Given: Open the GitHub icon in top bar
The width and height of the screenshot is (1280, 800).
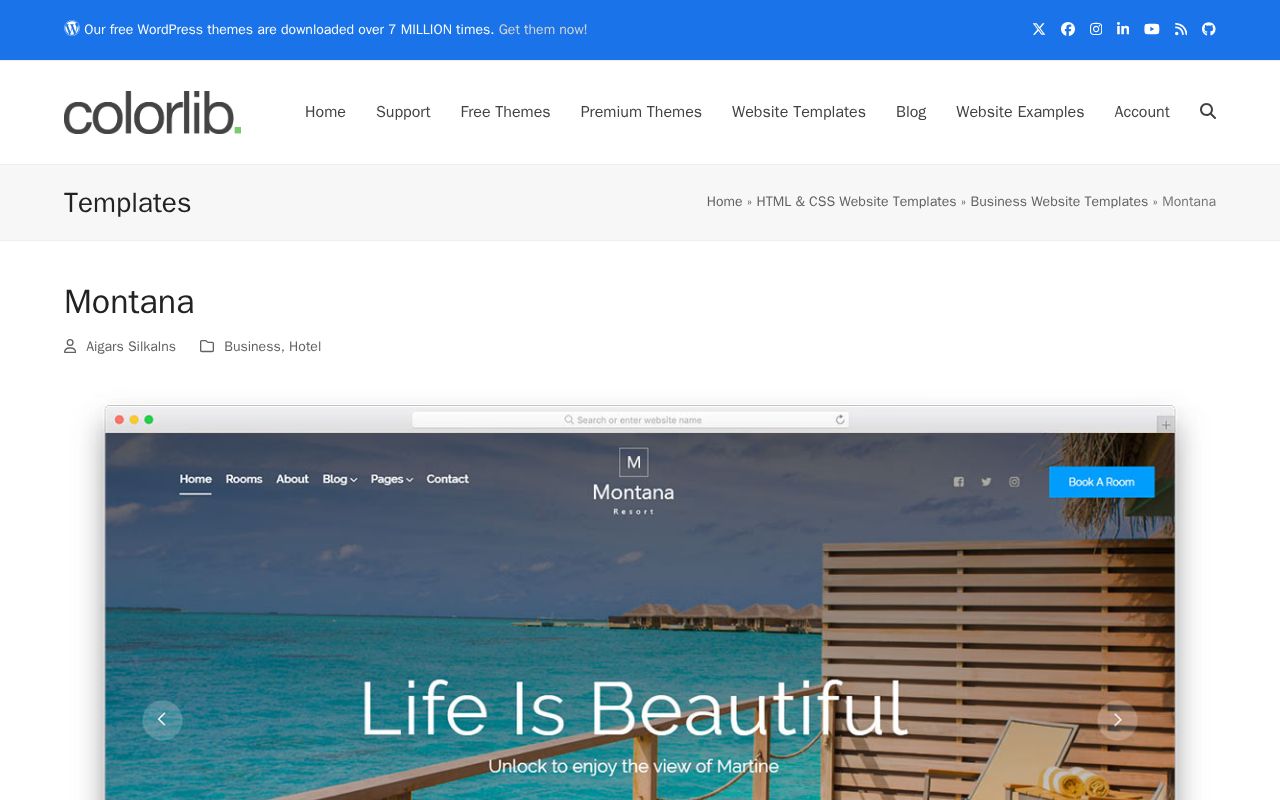Looking at the screenshot, I should [1209, 29].
